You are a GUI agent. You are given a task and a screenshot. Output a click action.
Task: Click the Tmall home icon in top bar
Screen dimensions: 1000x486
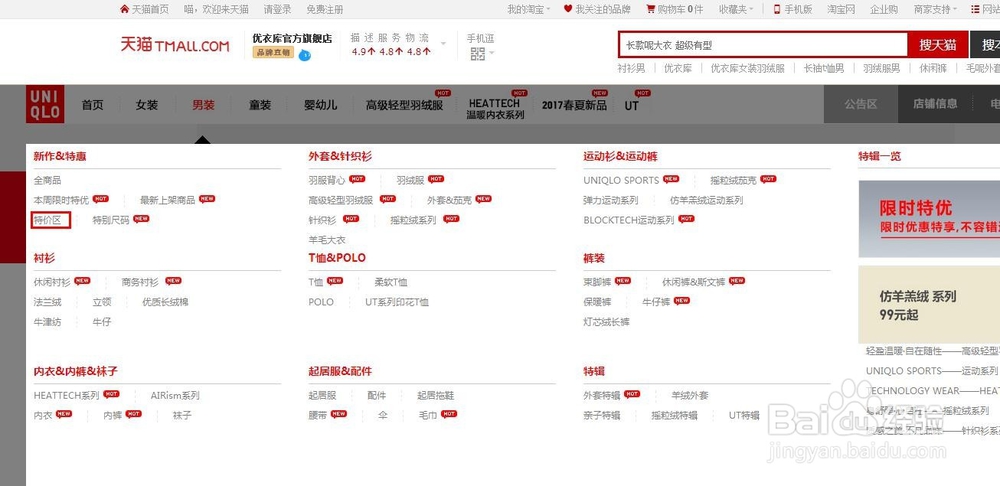tap(124, 9)
